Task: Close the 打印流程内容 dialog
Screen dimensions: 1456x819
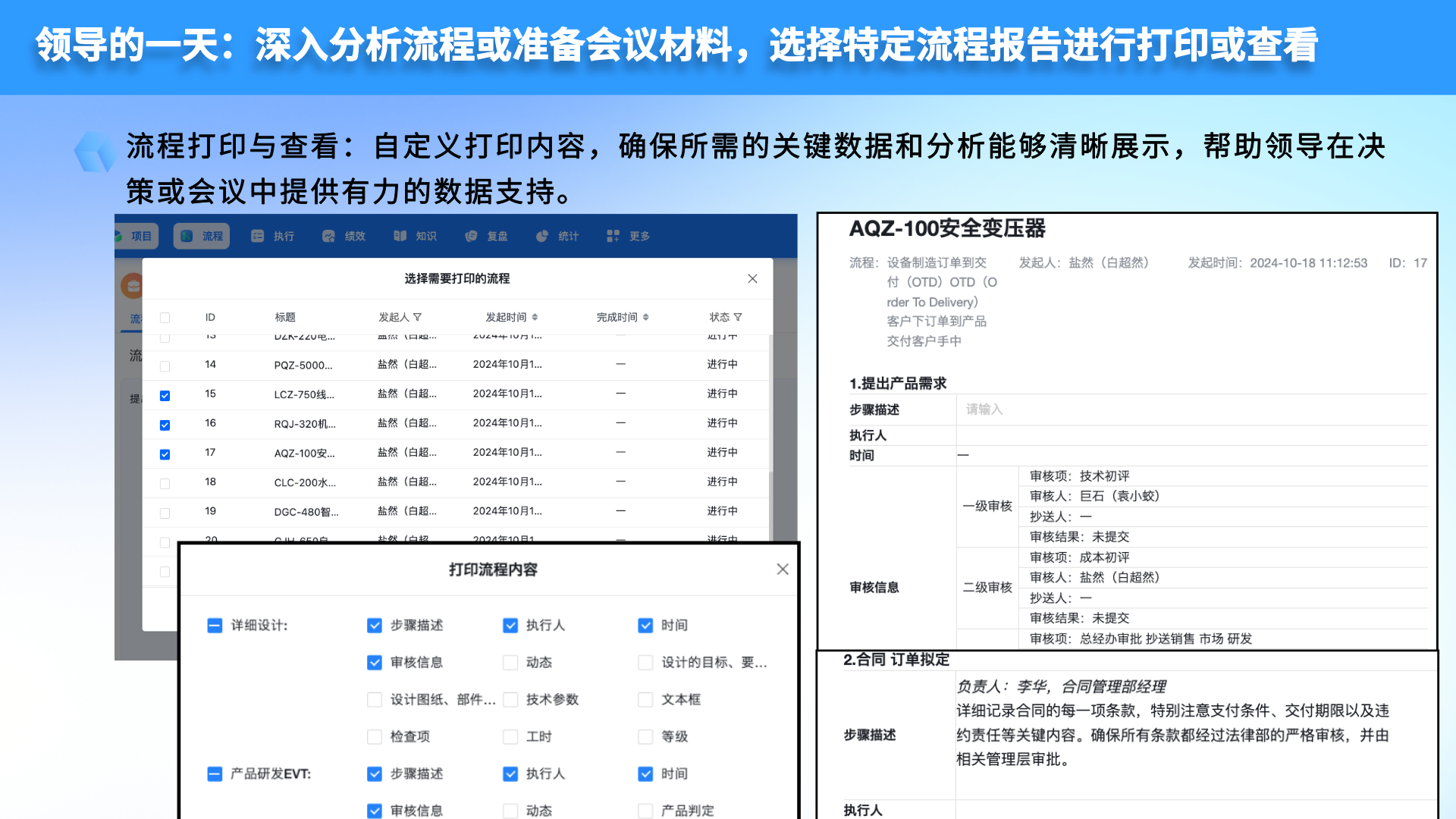Action: pyautogui.click(x=783, y=569)
